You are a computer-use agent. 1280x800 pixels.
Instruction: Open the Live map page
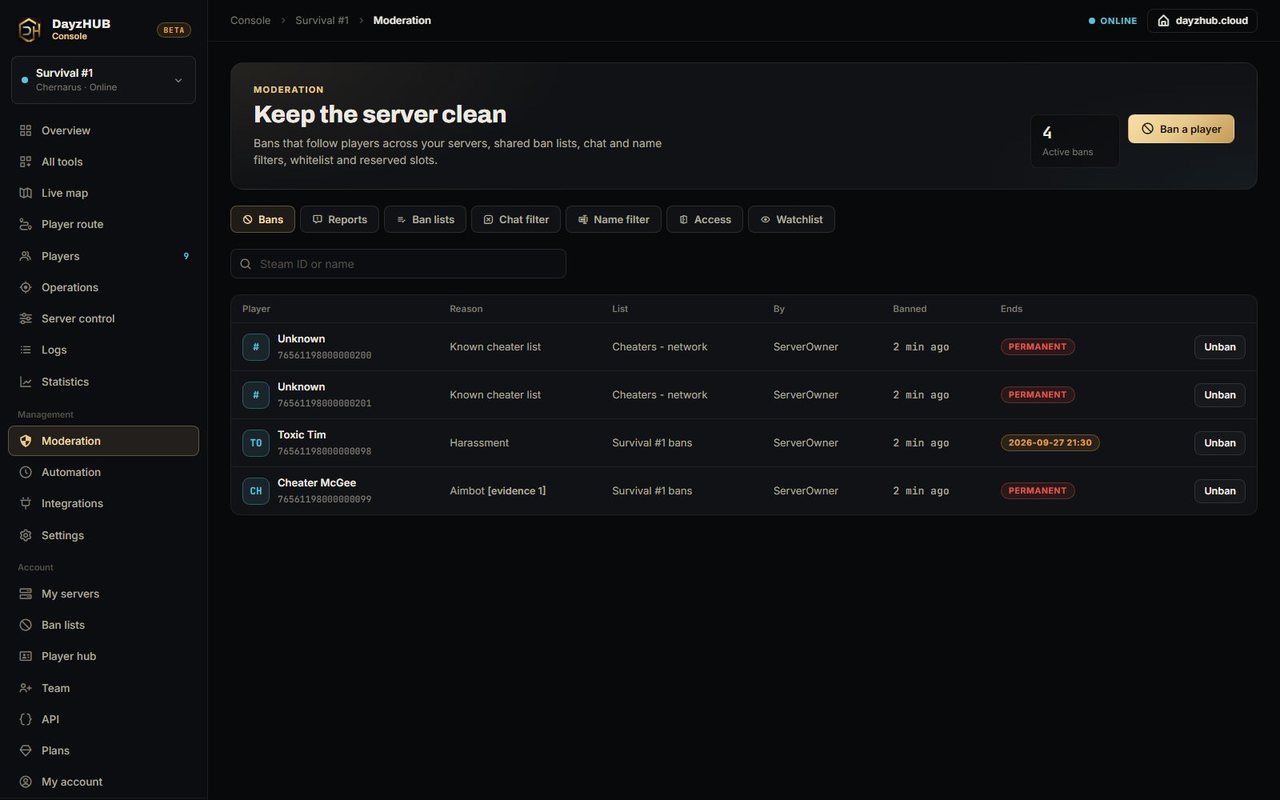[104, 193]
